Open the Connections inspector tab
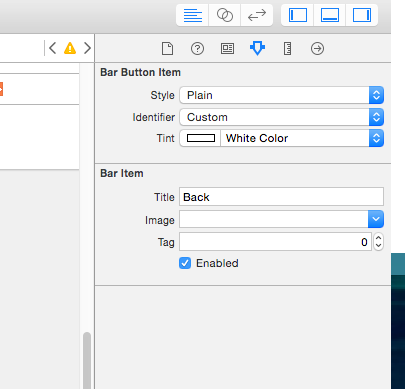405x389 pixels. [x=317, y=49]
